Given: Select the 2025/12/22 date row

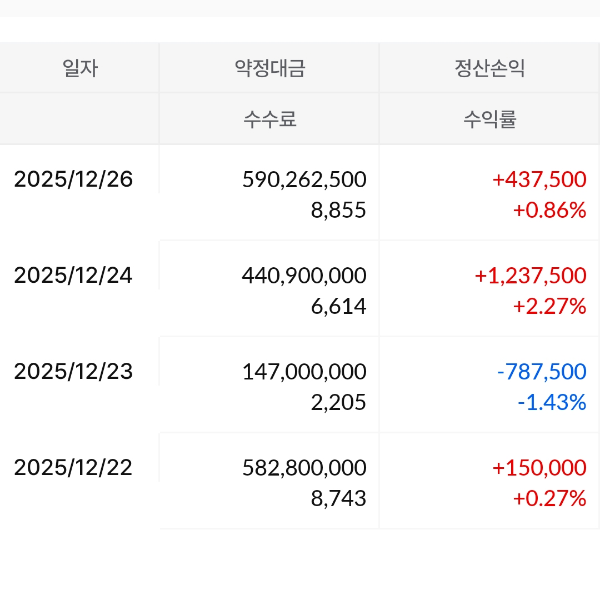Looking at the screenshot, I should [73, 467].
